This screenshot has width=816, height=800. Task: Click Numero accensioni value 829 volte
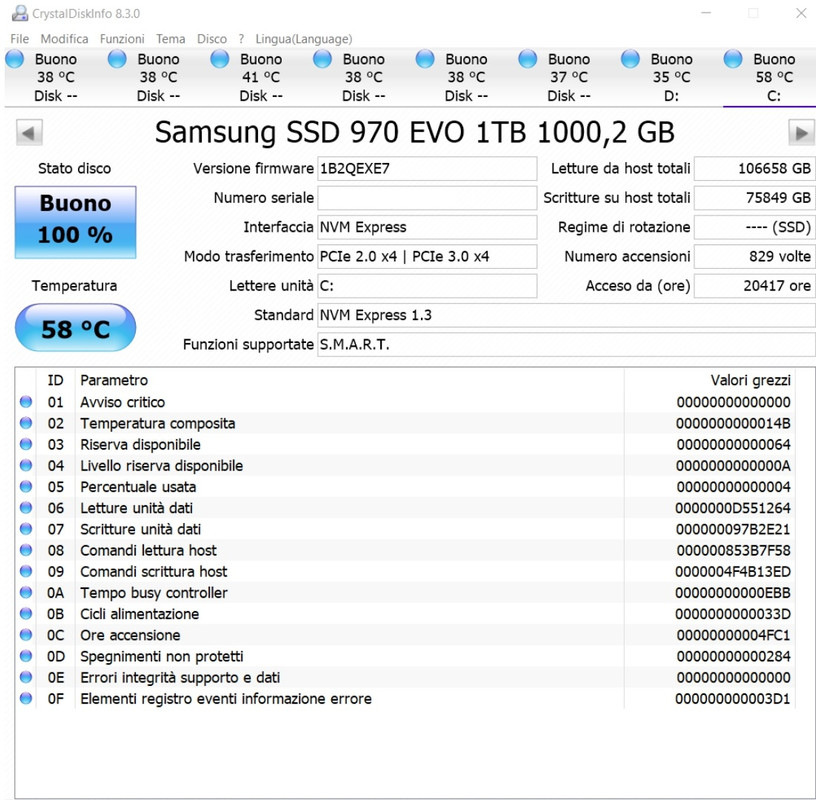coord(755,257)
